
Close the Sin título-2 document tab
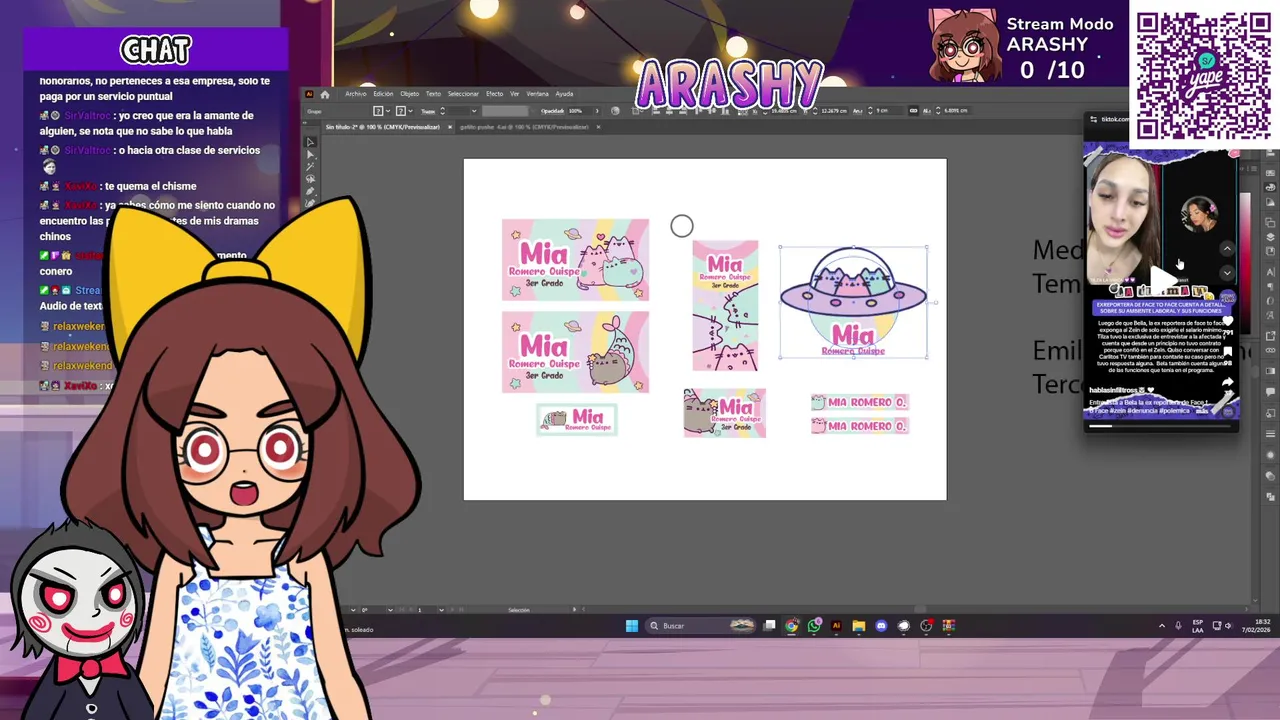[x=450, y=127]
